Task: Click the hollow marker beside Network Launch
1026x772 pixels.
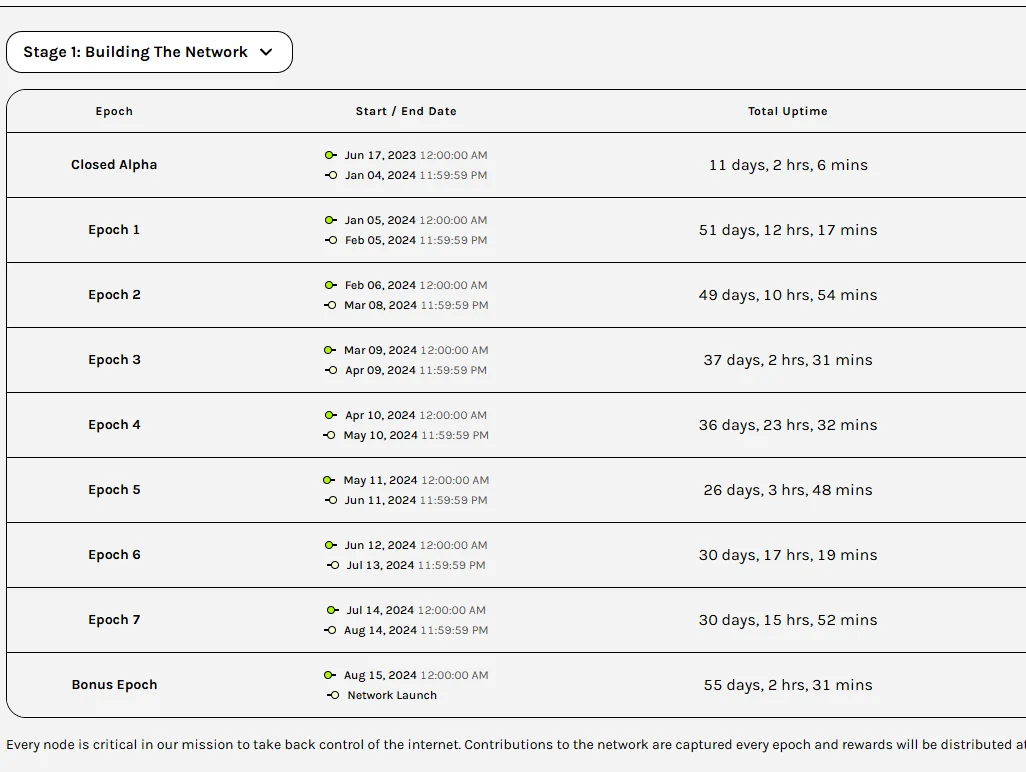Action: tap(333, 695)
